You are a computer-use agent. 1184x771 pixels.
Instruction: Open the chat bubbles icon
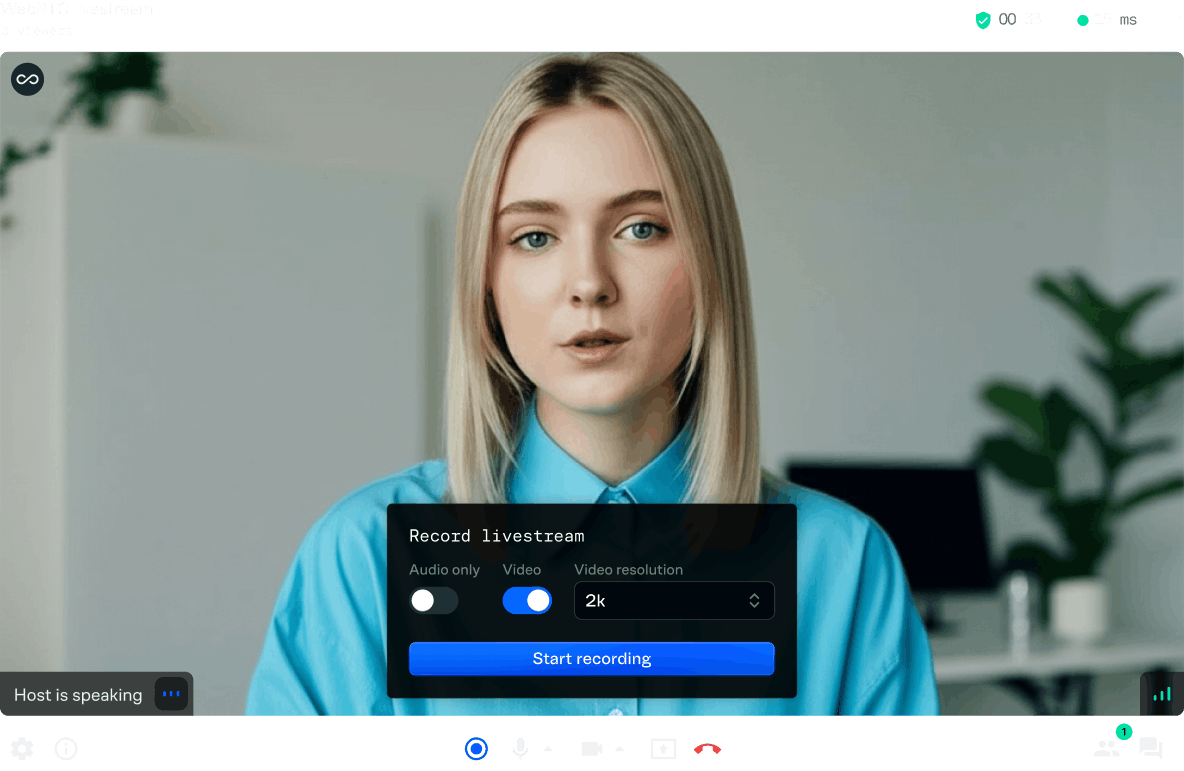tap(1151, 748)
